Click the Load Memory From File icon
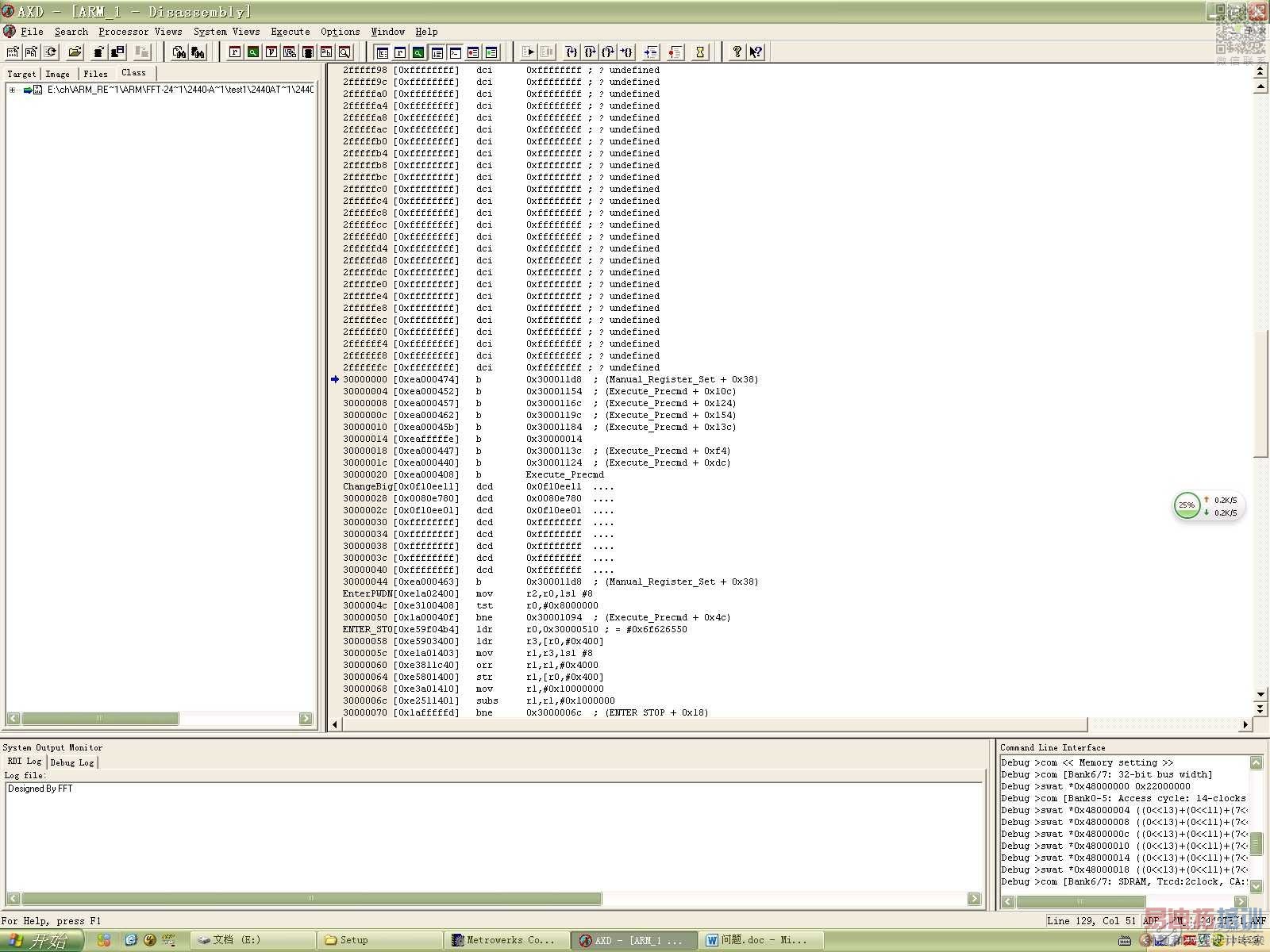 [99, 52]
